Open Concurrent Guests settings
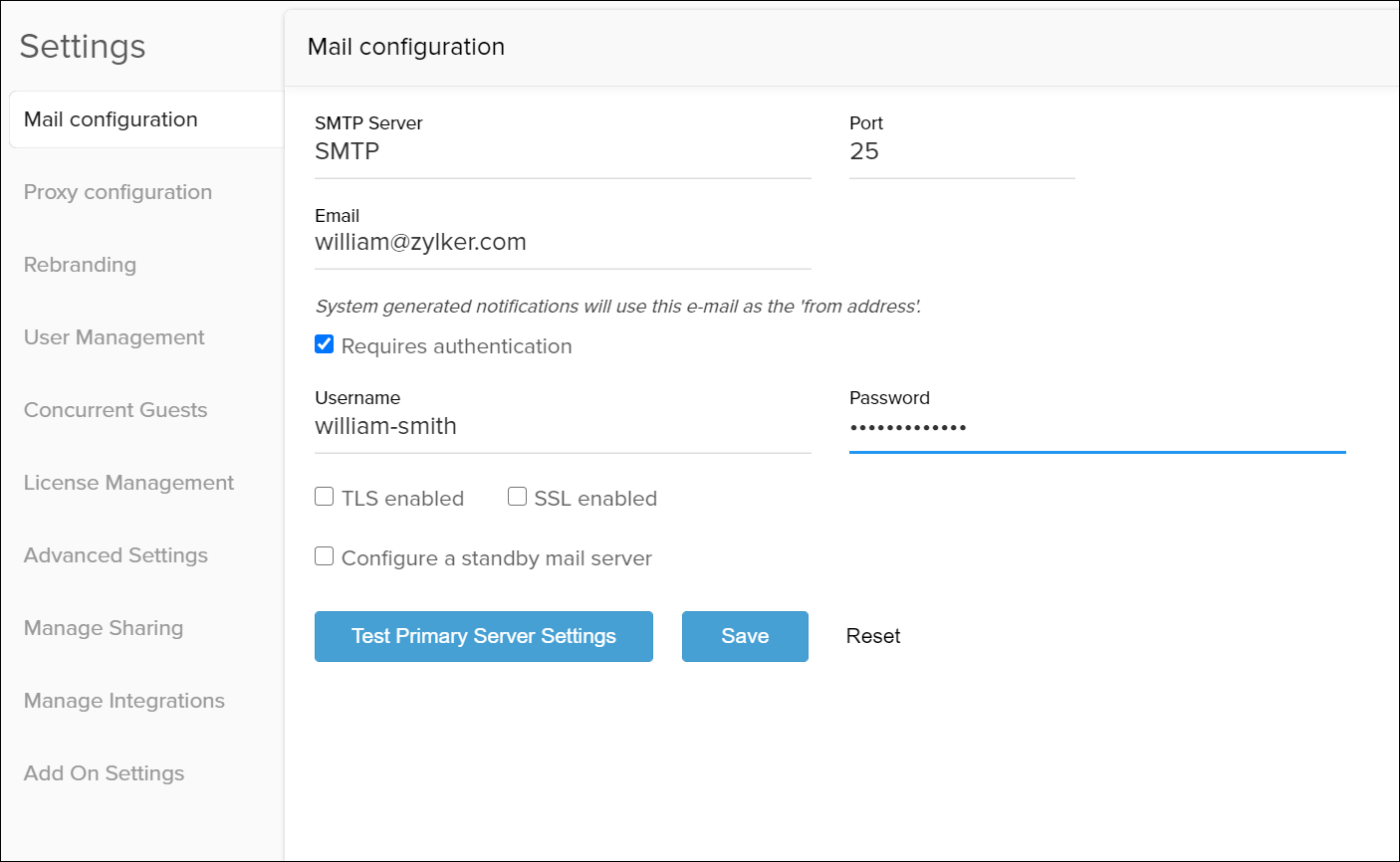Screen dimensions: 1400x862 [115, 410]
